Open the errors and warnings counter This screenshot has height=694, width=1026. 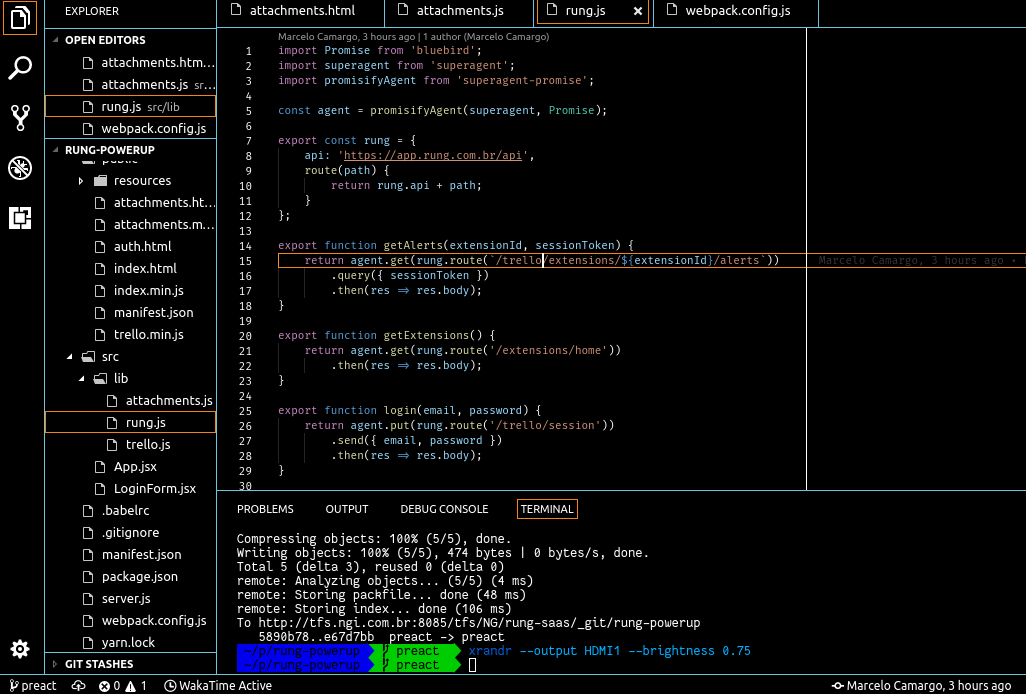[x=123, y=685]
